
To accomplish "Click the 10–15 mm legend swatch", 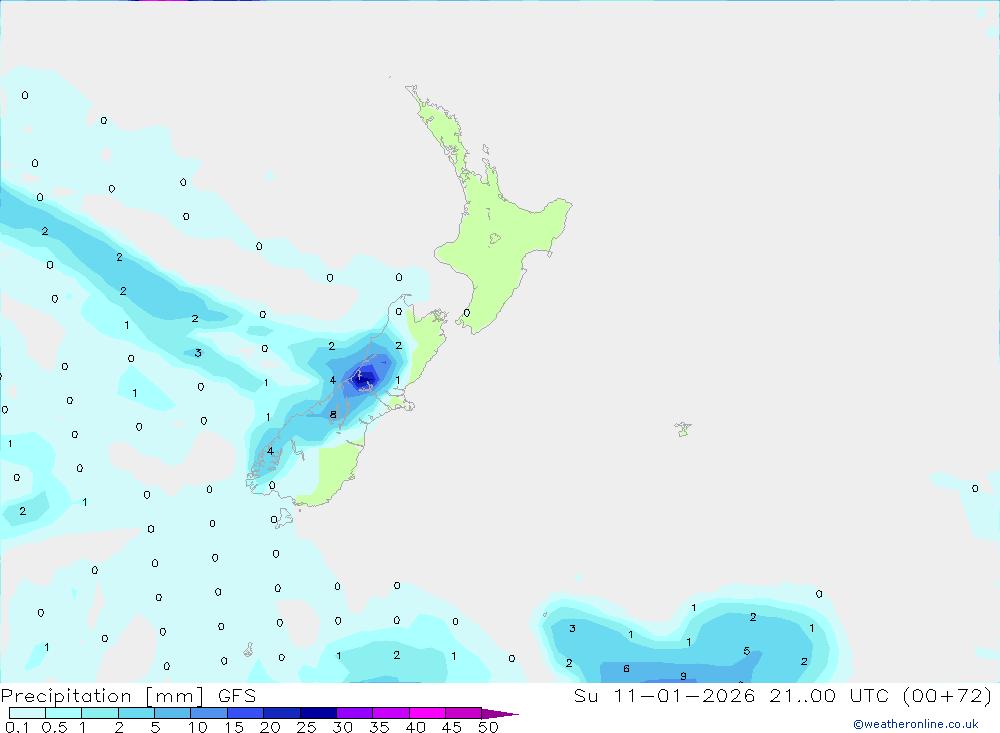I will point(209,713).
